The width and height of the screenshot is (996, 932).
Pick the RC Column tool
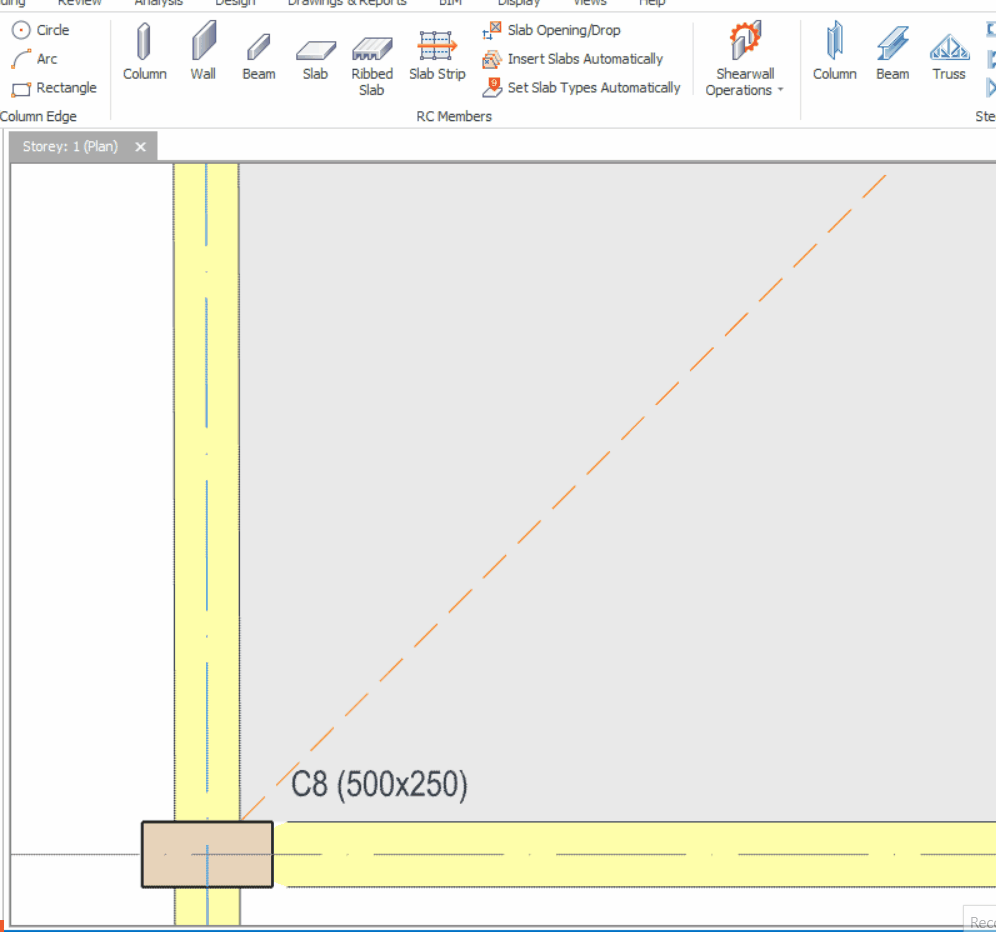pyautogui.click(x=145, y=54)
